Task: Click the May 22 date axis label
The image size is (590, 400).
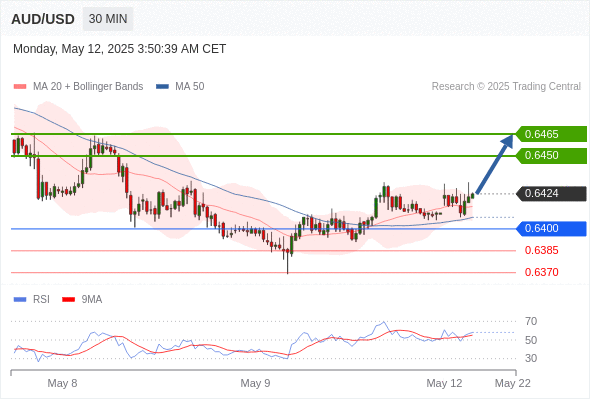Action: 512,383
